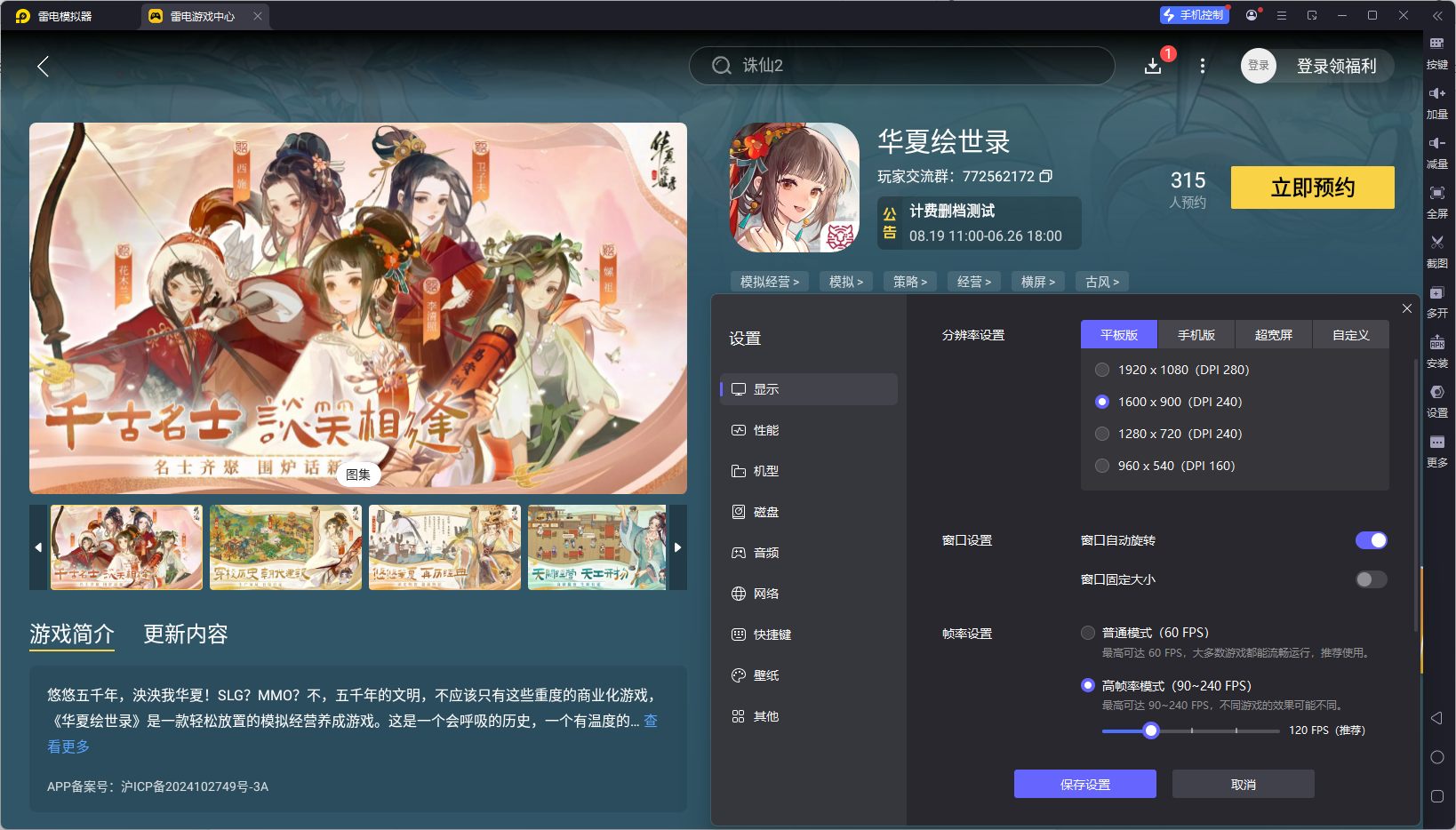This screenshot has width=1456, height=830.
Task: Click the 登录 avatar circle
Action: pyautogui.click(x=1259, y=66)
